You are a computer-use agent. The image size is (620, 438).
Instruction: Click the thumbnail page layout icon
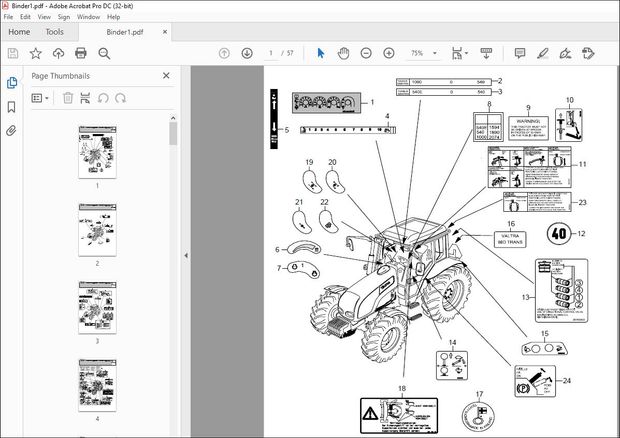85,98
